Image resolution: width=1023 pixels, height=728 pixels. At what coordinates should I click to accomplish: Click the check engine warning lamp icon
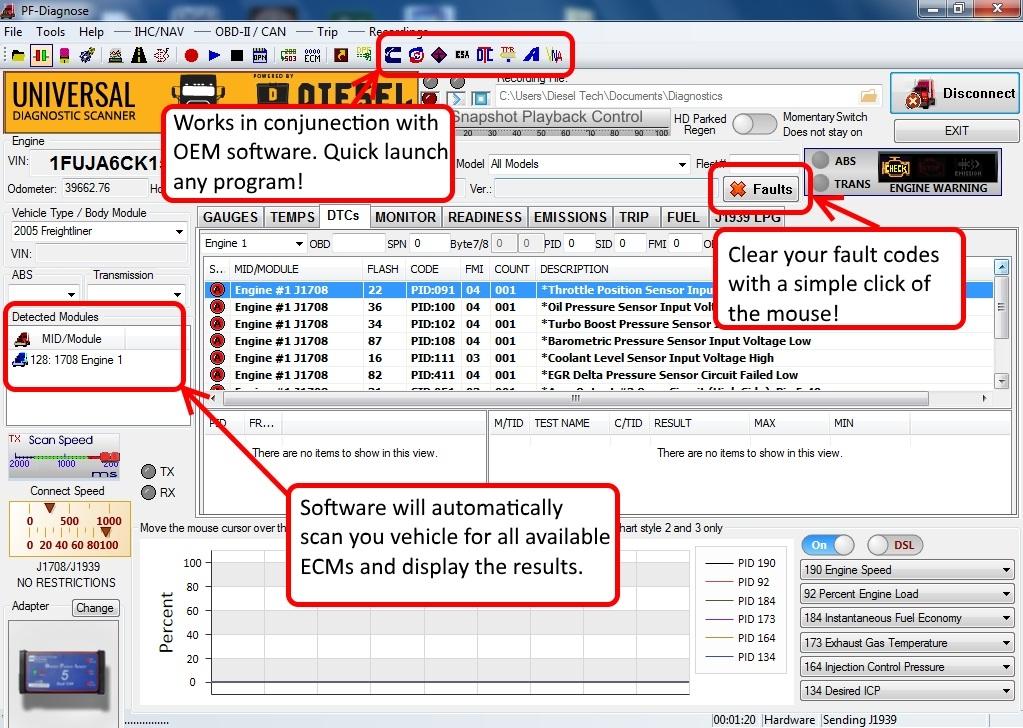(895, 168)
